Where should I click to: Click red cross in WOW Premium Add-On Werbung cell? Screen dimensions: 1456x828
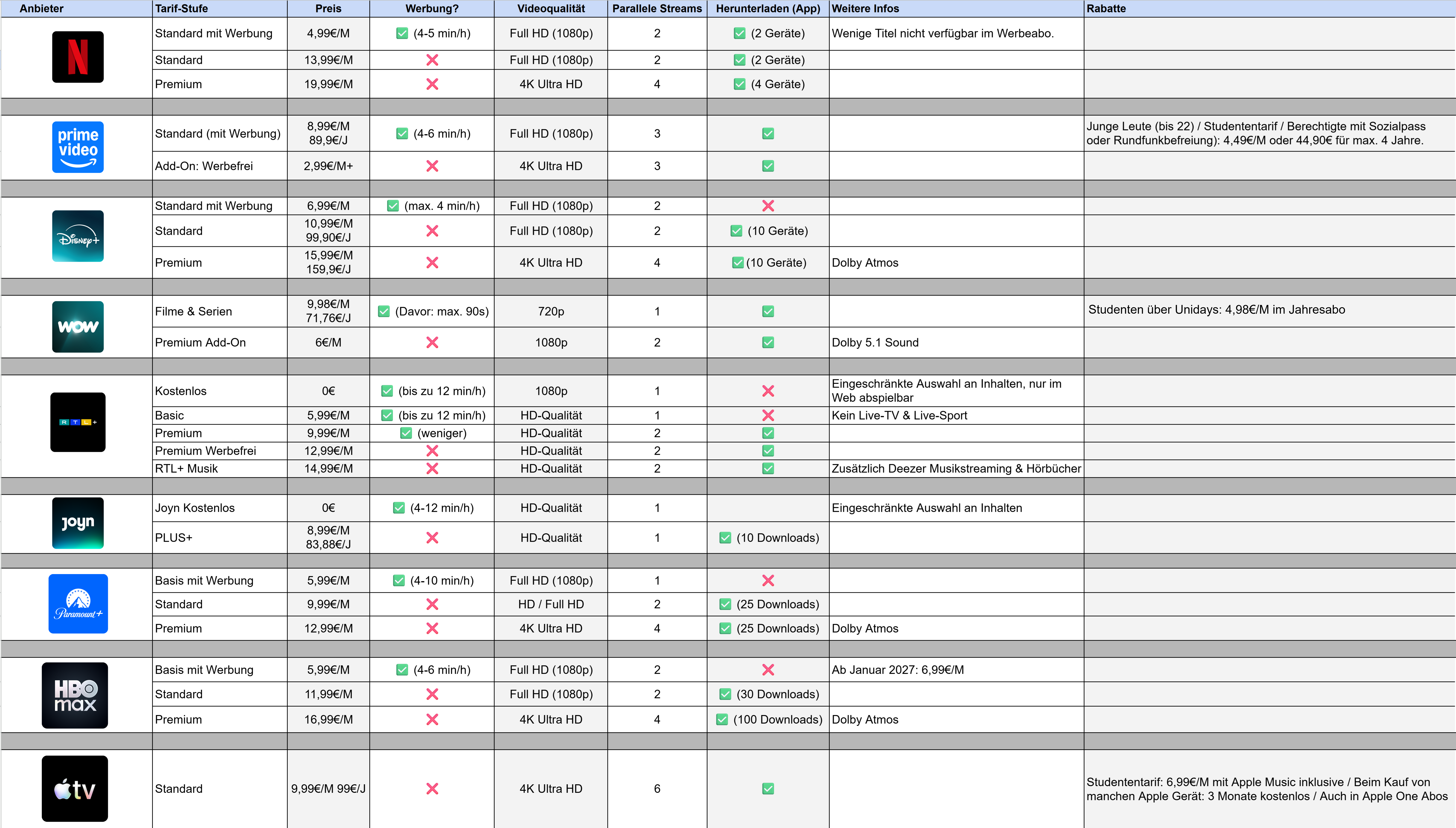pyautogui.click(x=432, y=342)
